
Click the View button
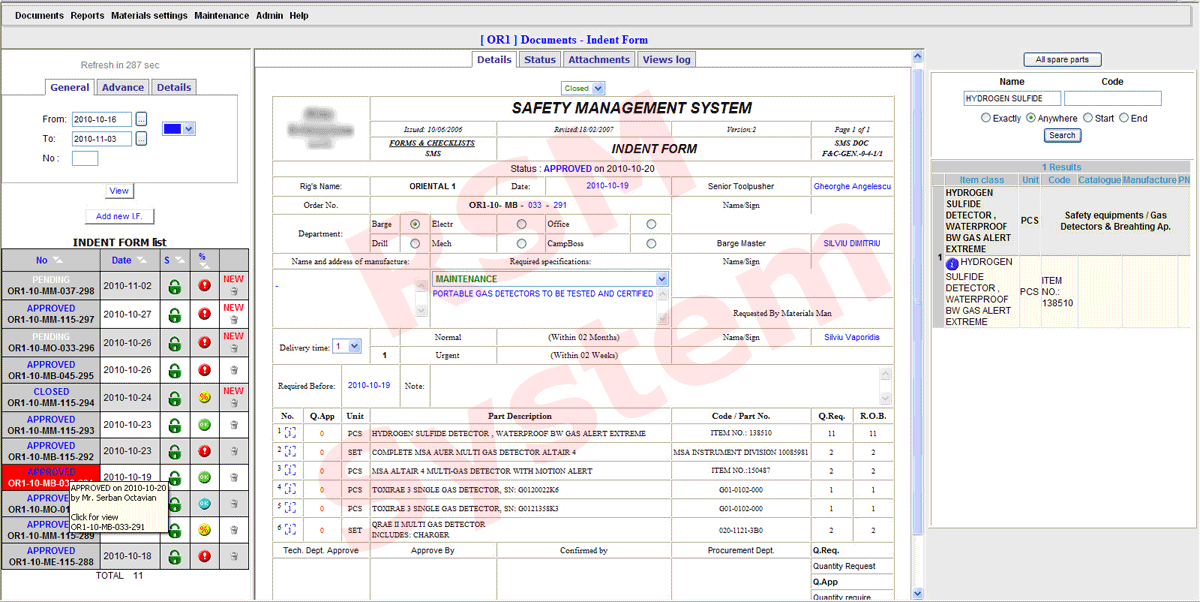coord(119,191)
